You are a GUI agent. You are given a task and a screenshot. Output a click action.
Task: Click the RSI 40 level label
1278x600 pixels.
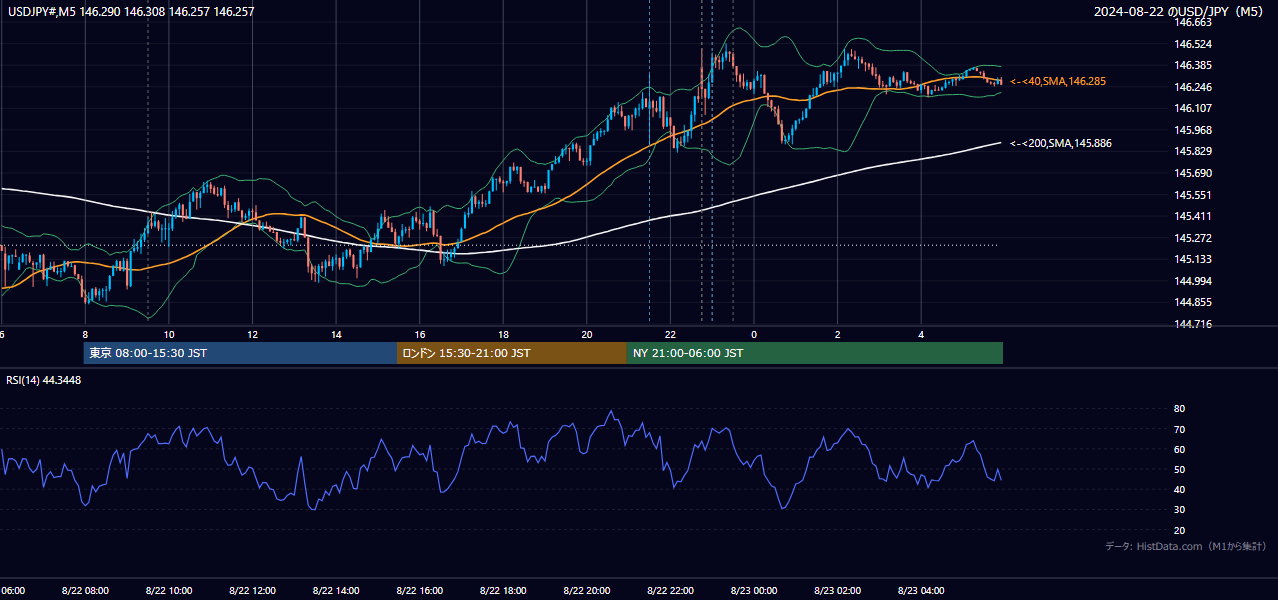pyautogui.click(x=1179, y=489)
